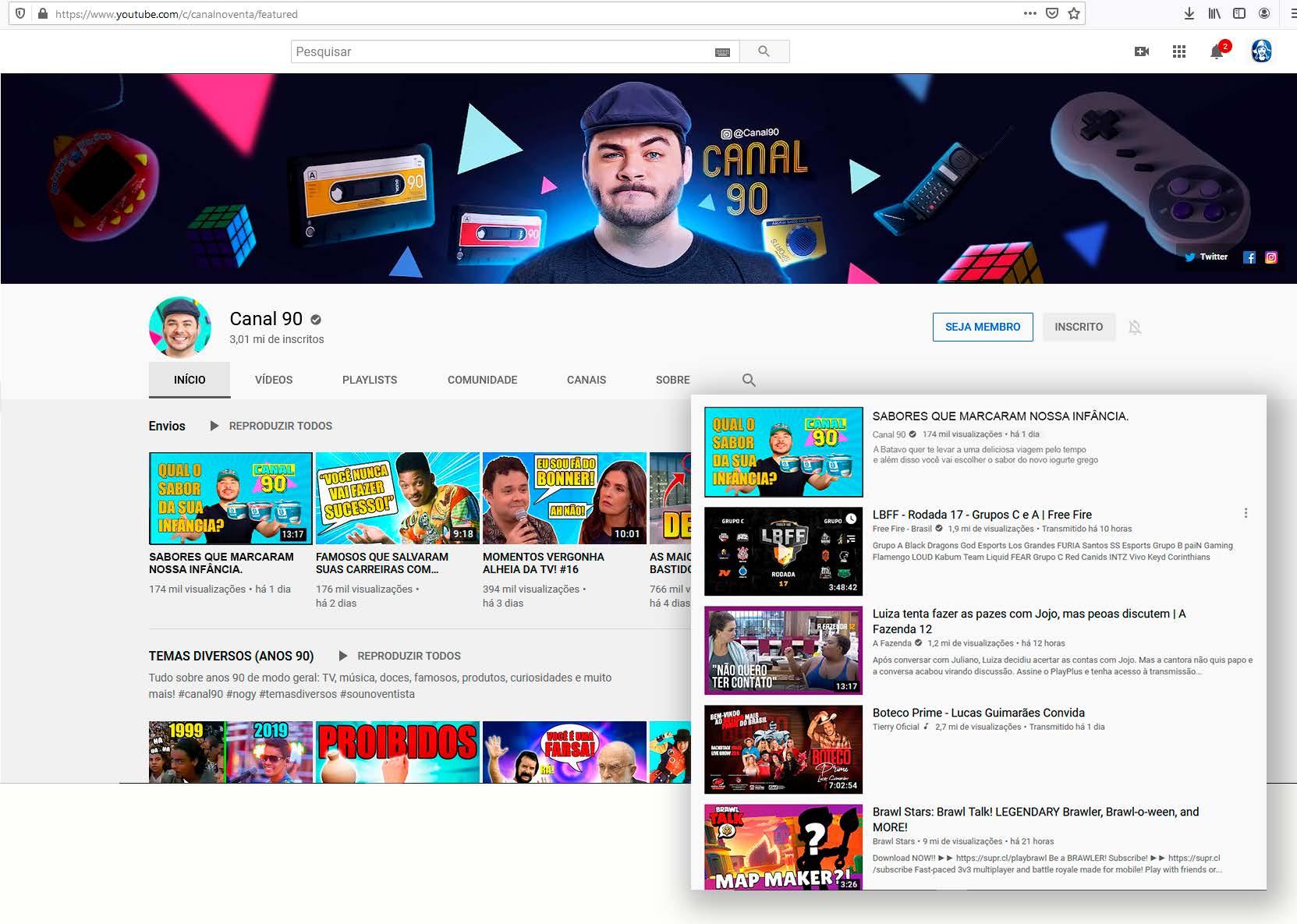Select the SOBRE tab

pos(673,380)
